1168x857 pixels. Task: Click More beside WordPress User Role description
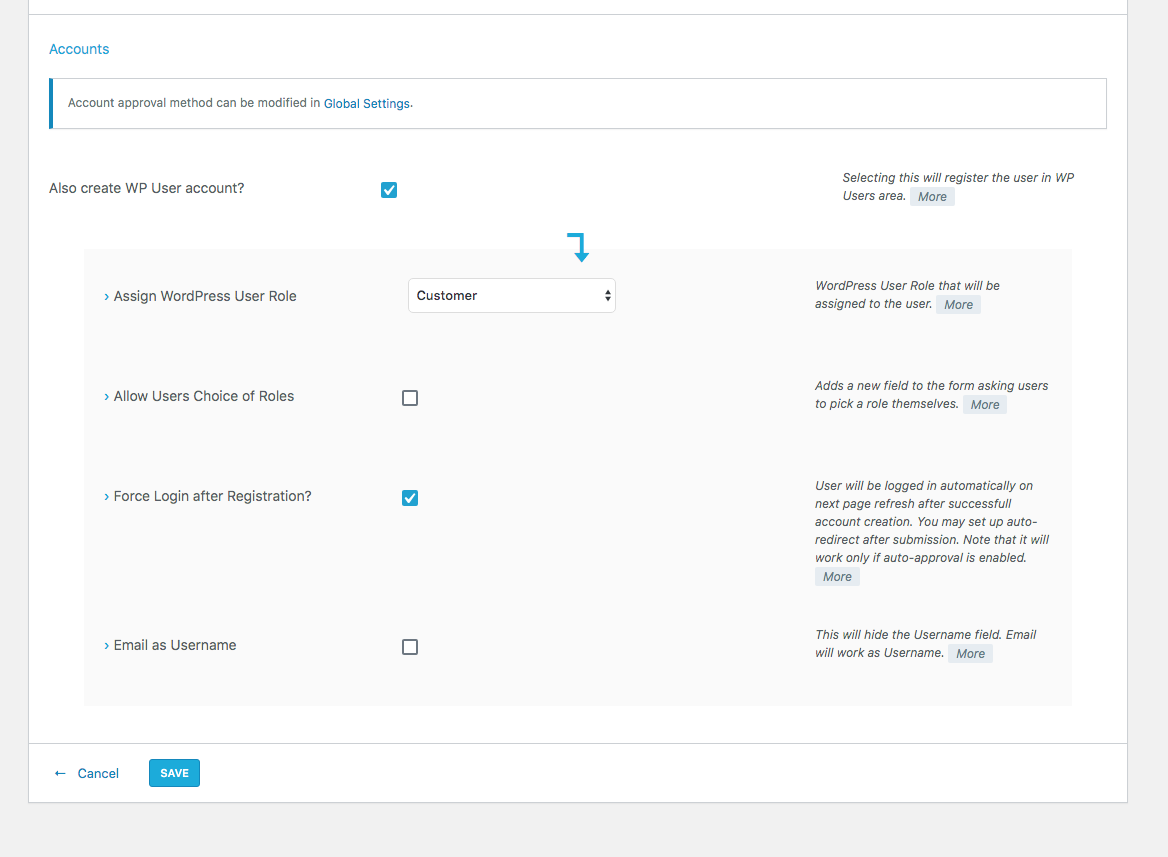click(x=958, y=305)
